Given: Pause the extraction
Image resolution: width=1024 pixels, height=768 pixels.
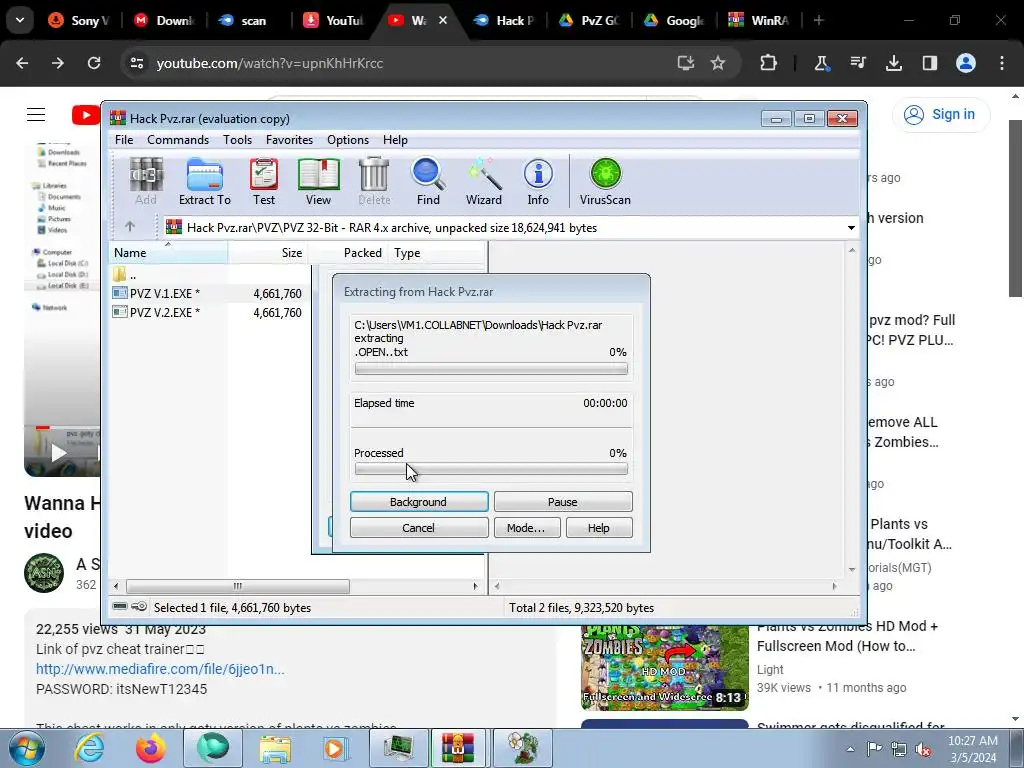Looking at the screenshot, I should (x=563, y=502).
